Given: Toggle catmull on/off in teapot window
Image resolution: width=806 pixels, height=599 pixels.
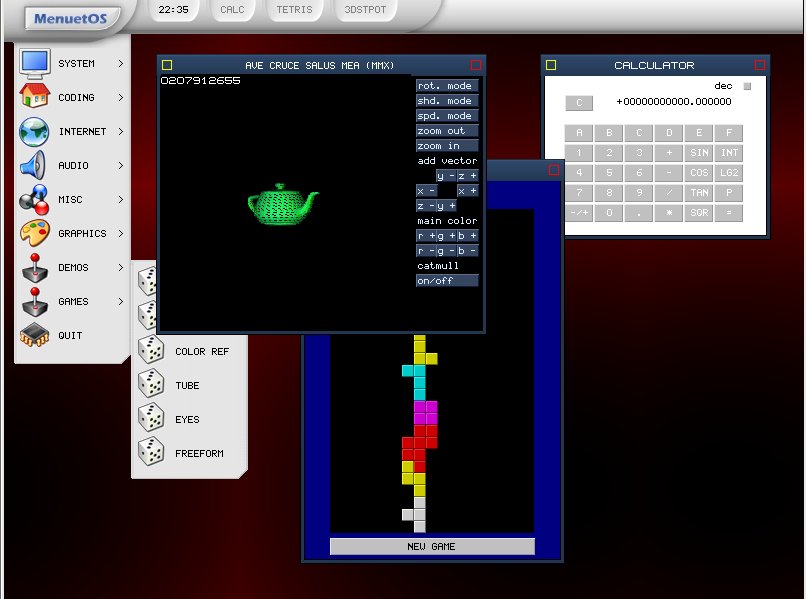Looking at the screenshot, I should [x=447, y=281].
